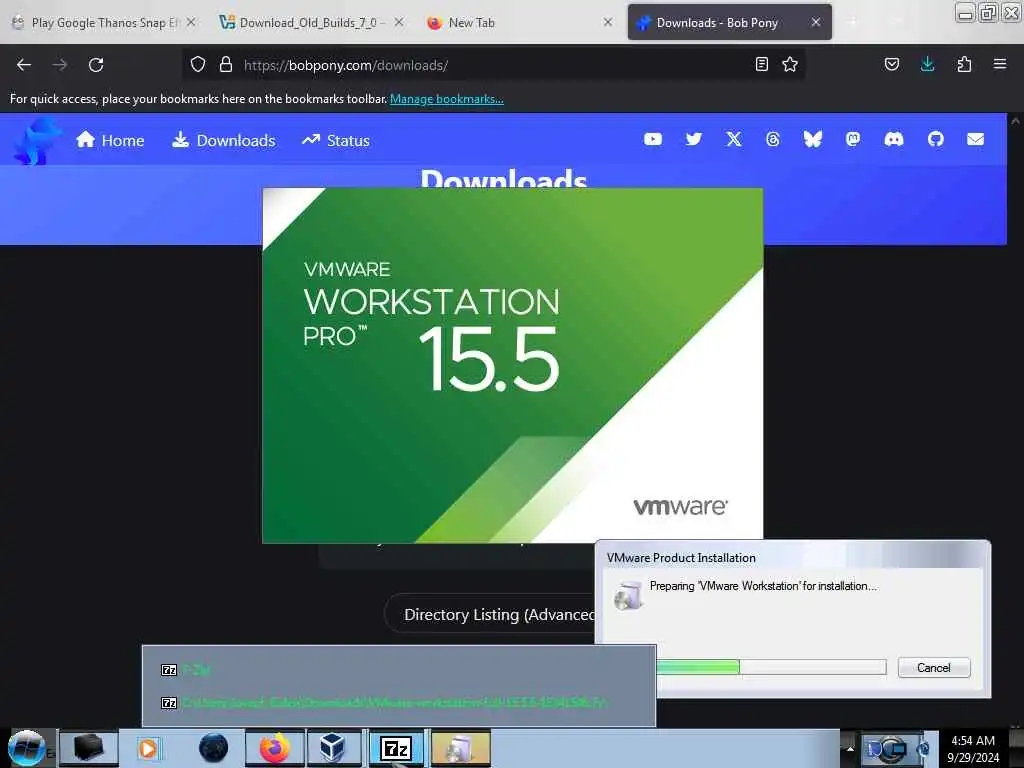The height and width of the screenshot is (768, 1024).
Task: Open the 7-Zip taskbar button
Action: 396,748
